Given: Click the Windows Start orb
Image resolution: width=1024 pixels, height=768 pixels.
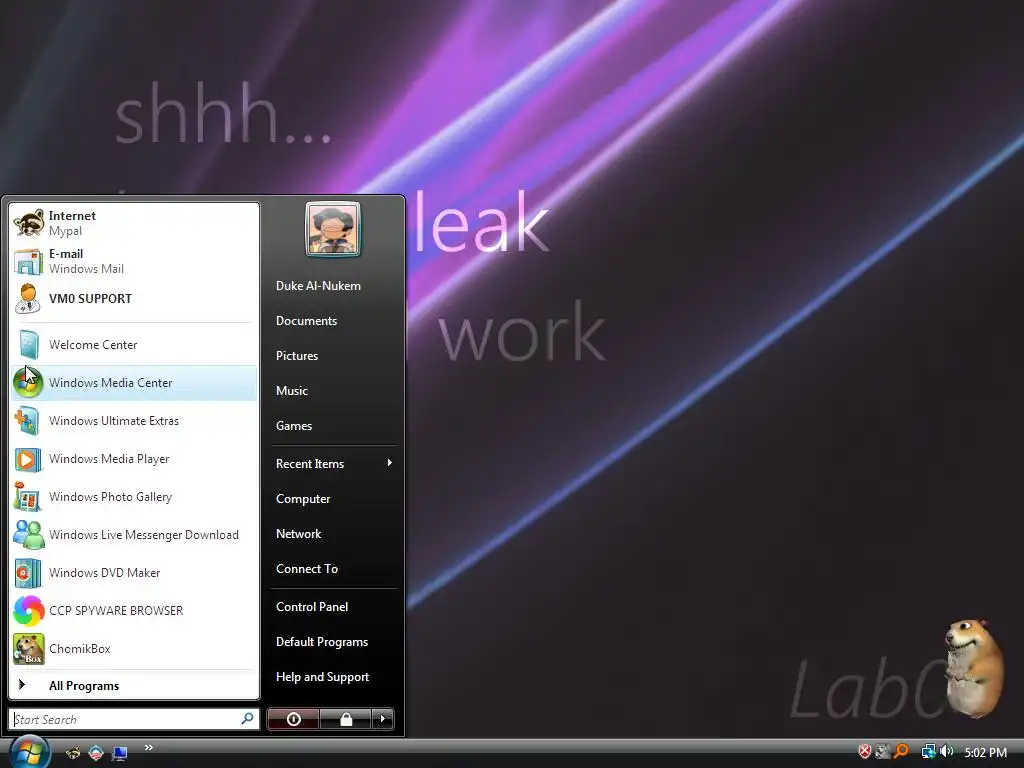Looking at the screenshot, I should tap(29, 752).
